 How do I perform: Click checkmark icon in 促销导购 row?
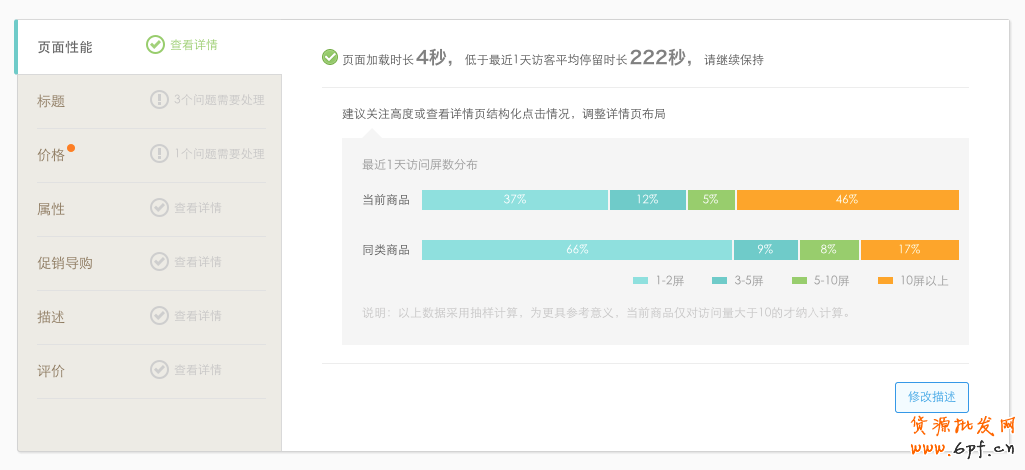(159, 262)
